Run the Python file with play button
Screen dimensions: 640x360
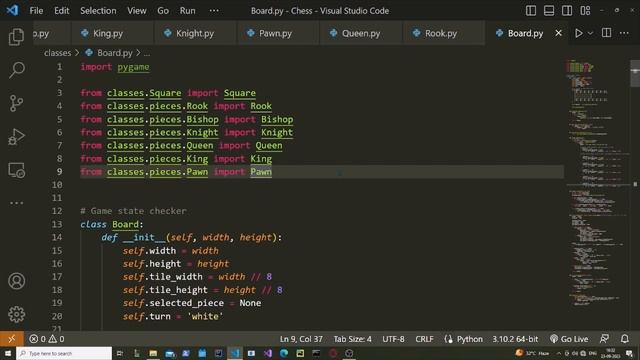pyautogui.click(x=578, y=33)
